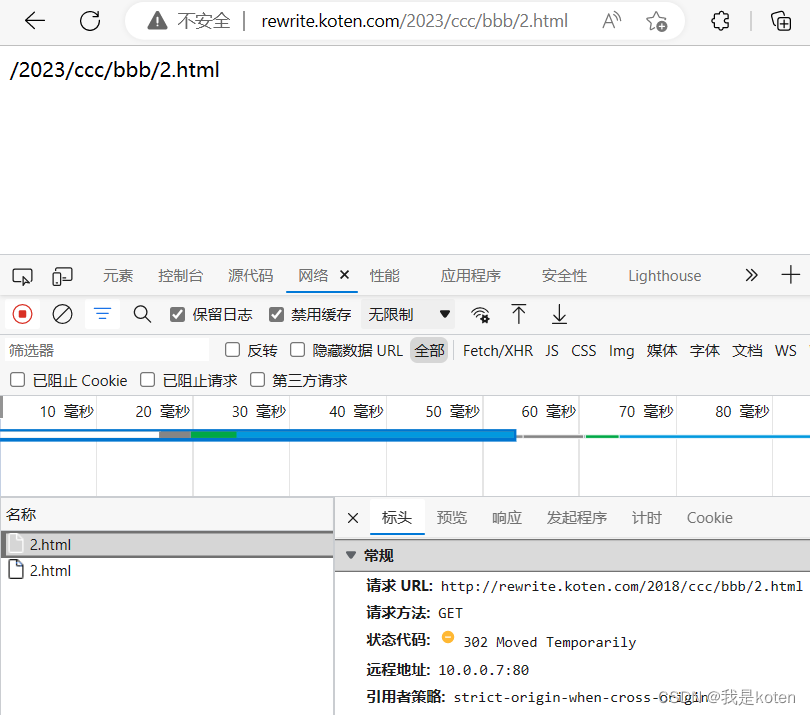Filter requests by Fetch/XHR
This screenshot has width=810, height=715.
click(x=496, y=350)
